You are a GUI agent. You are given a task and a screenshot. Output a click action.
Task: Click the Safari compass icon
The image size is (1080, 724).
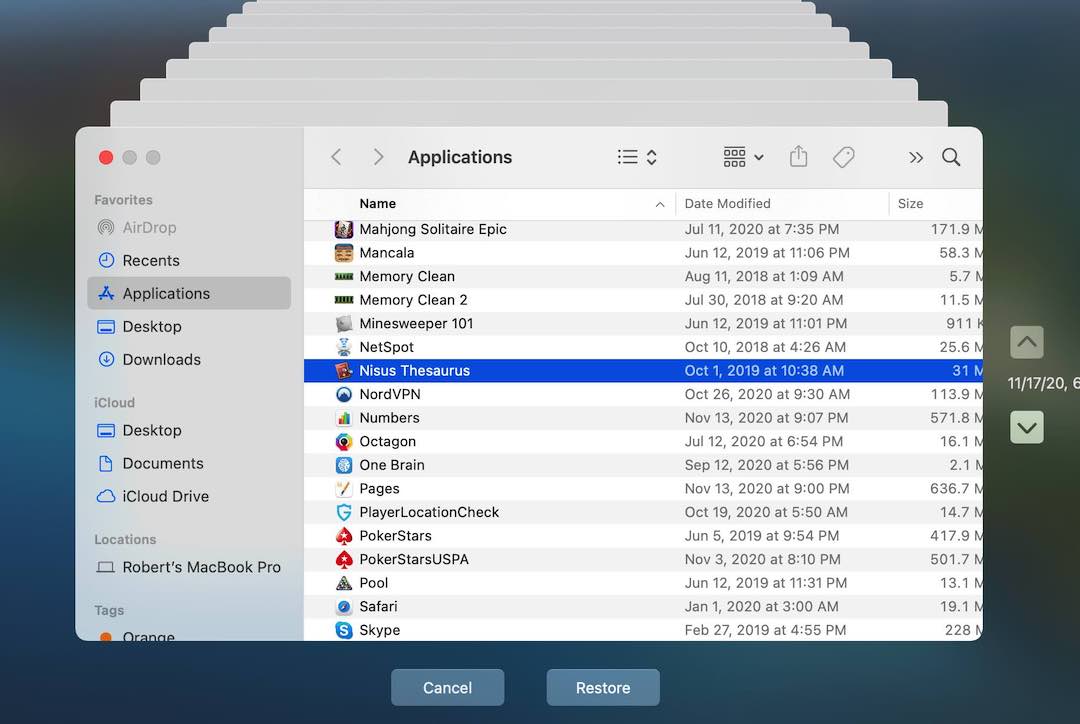pyautogui.click(x=344, y=606)
